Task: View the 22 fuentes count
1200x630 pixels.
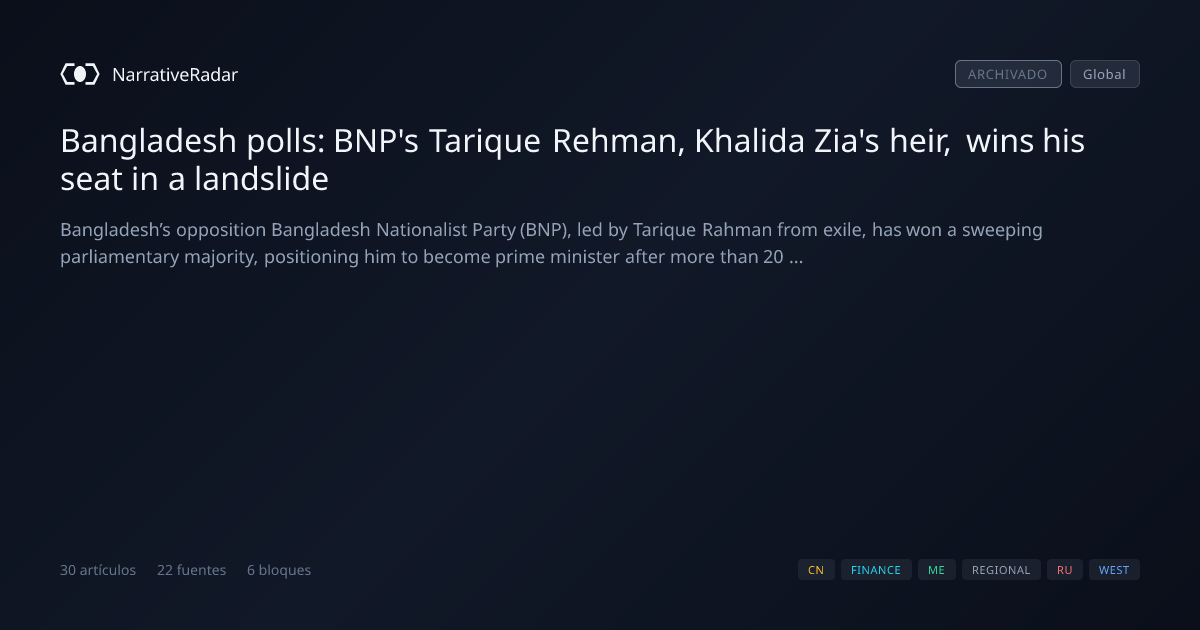Action: click(x=191, y=570)
